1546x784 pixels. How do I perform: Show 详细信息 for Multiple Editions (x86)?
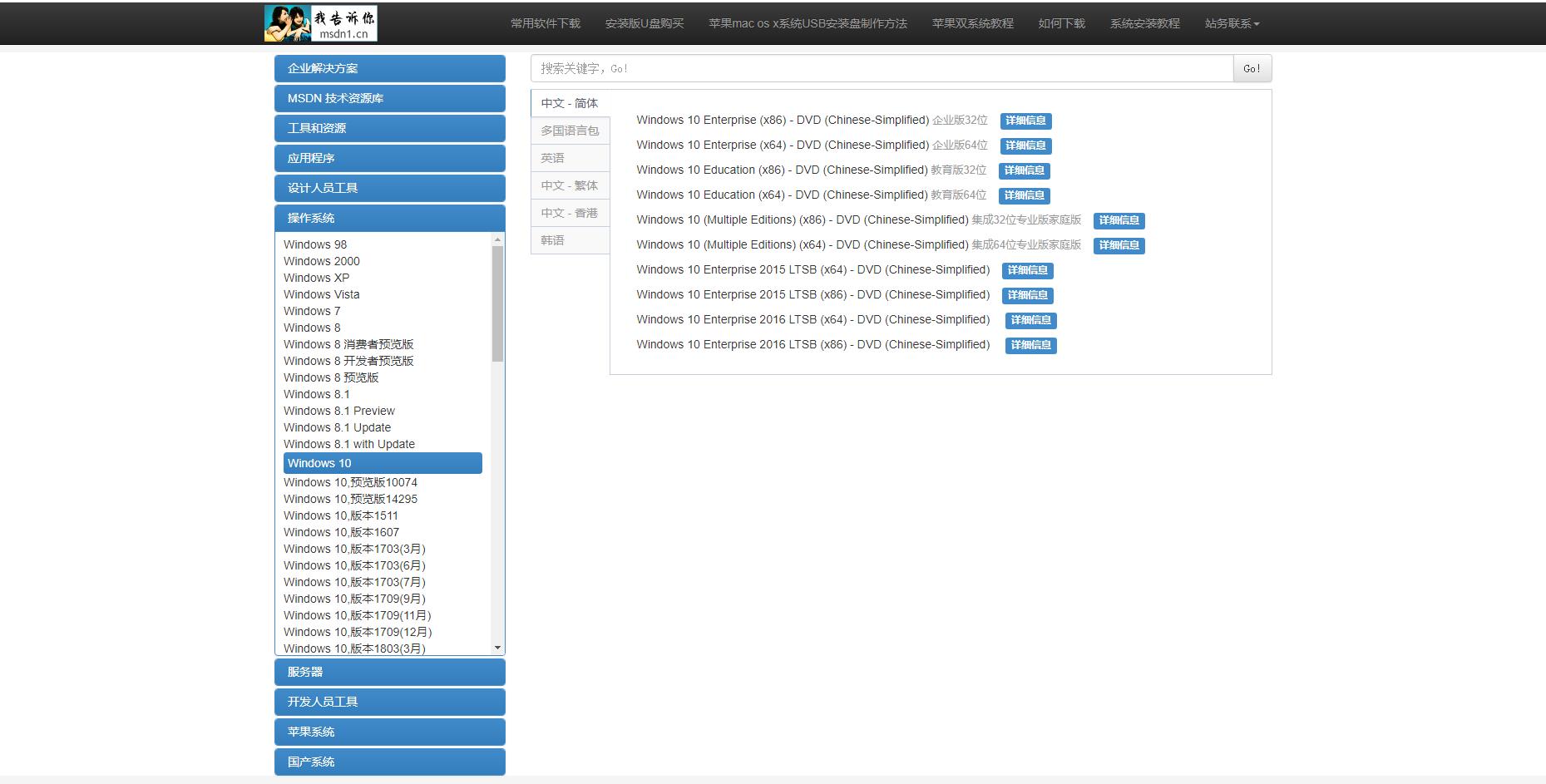tap(1119, 220)
